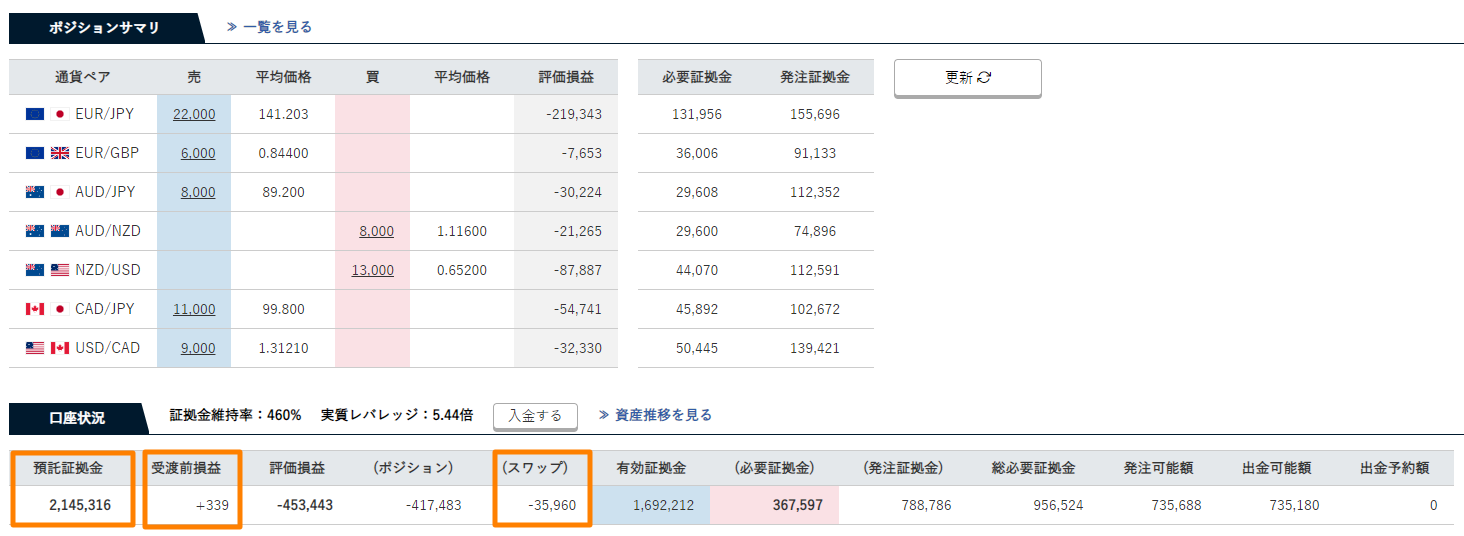
Task: Click the 有効証拠金 header label
Action: (652, 467)
